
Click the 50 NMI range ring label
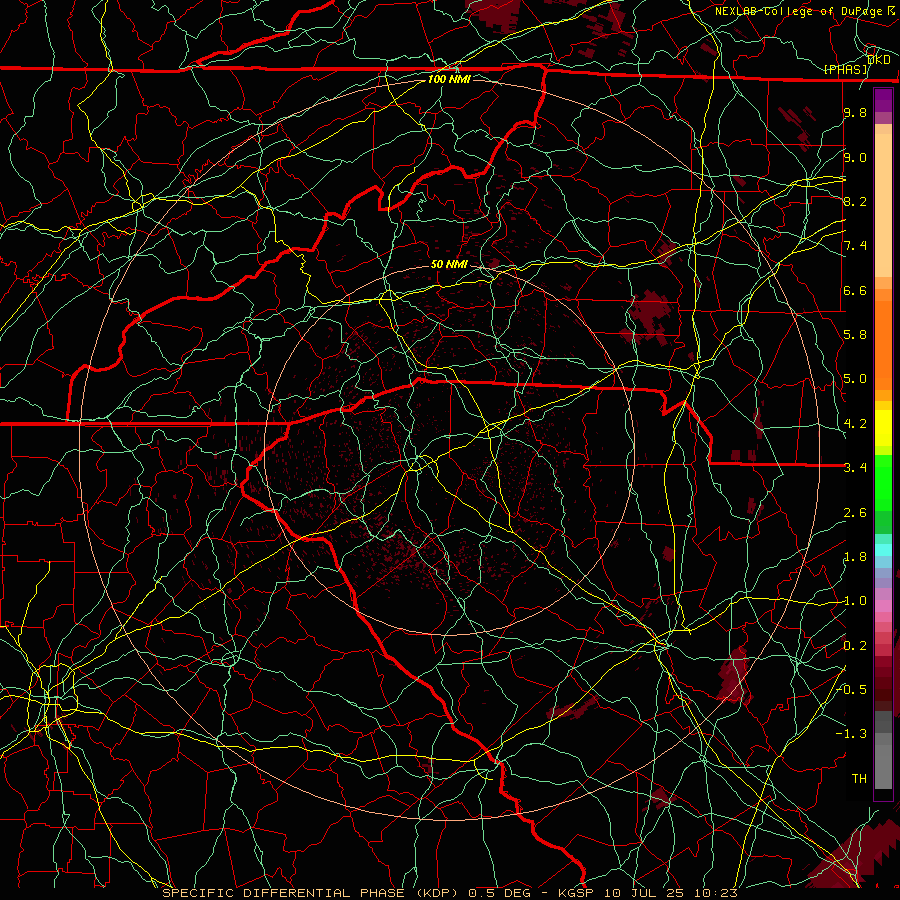(x=449, y=264)
